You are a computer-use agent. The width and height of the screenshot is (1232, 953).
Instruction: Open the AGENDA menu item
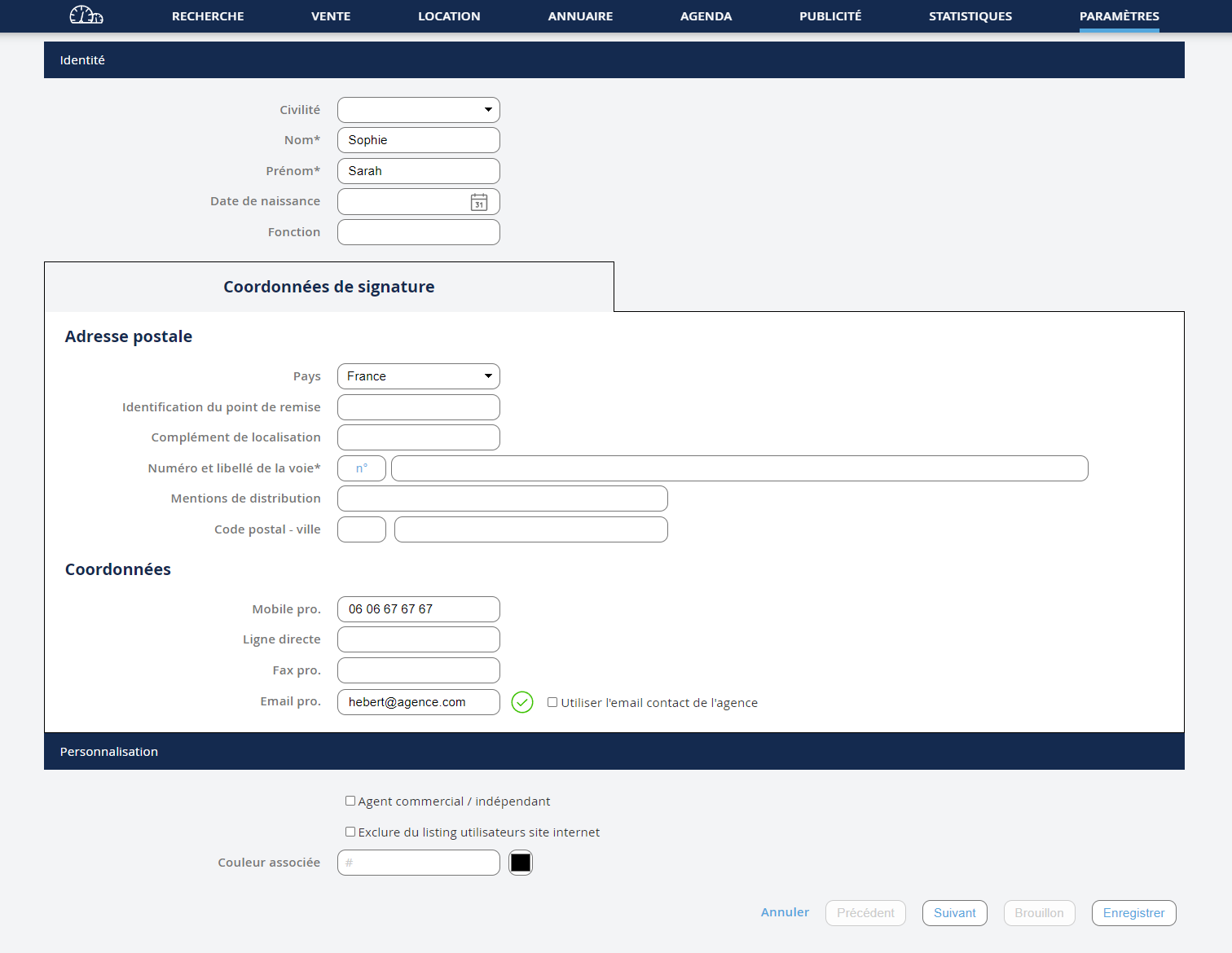click(x=706, y=16)
